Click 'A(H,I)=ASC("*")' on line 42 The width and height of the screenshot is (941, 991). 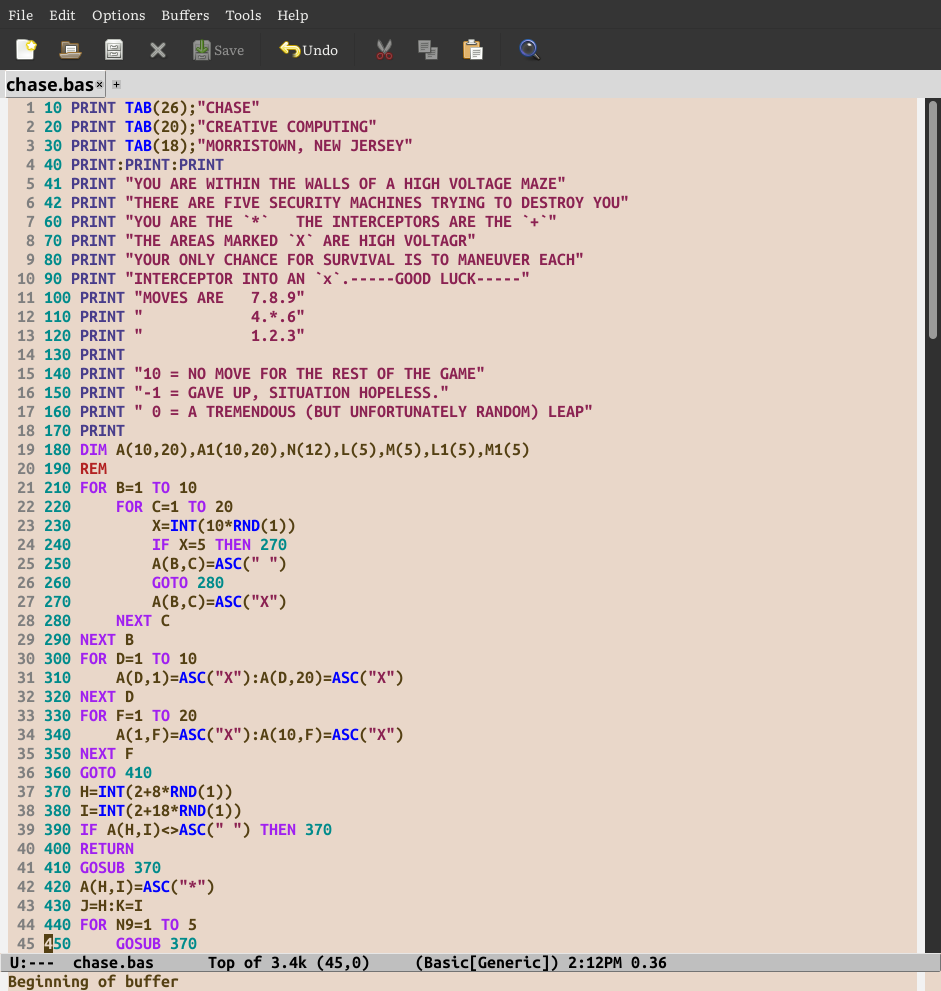147,887
